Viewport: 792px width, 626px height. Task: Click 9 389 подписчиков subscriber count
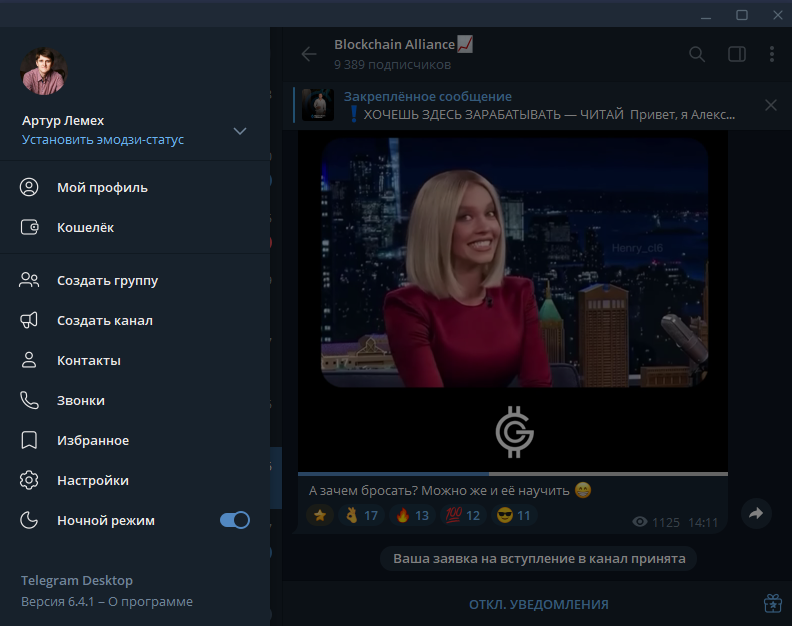click(x=392, y=65)
